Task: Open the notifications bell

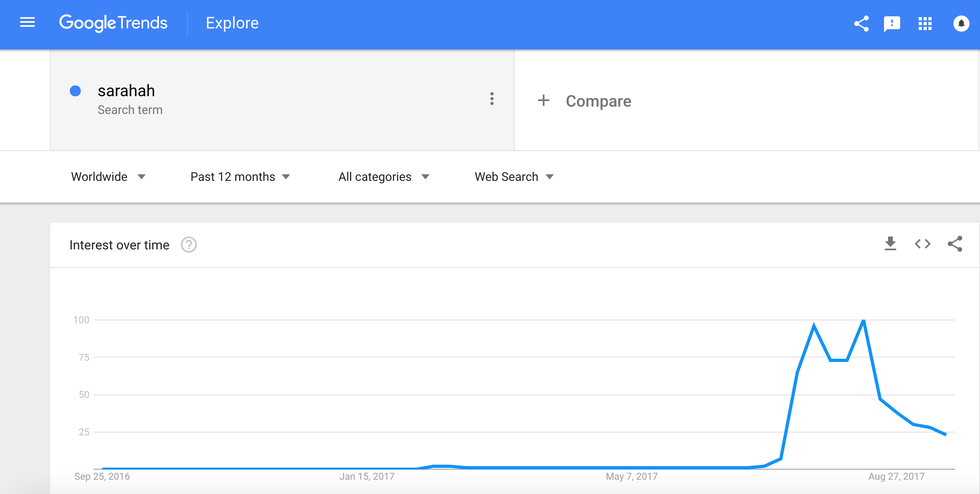Action: pos(961,23)
